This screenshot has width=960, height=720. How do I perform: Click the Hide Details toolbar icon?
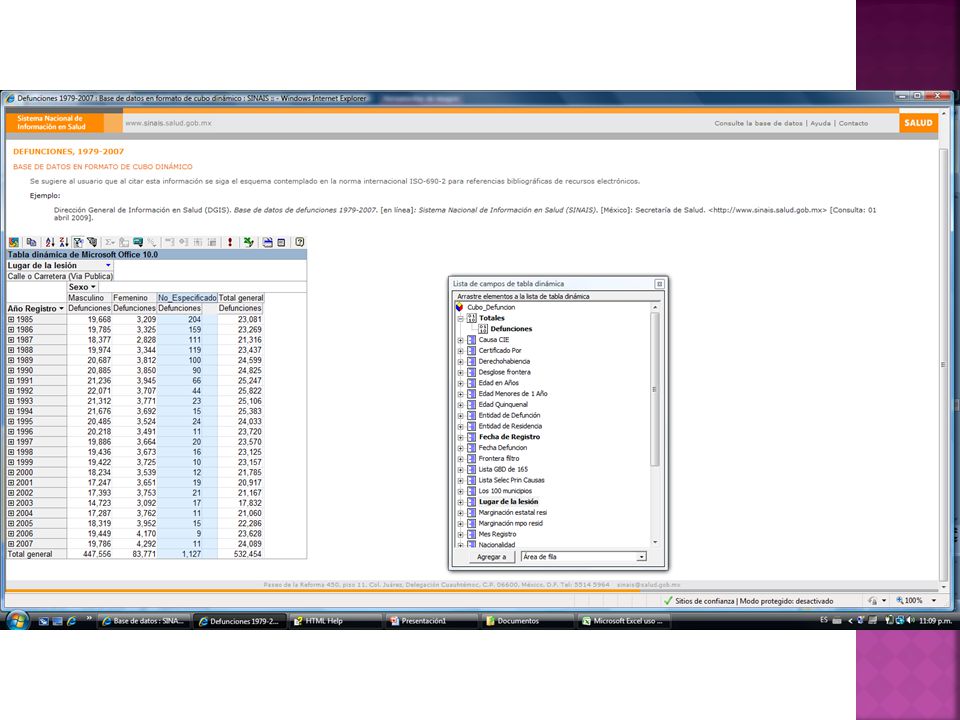(x=197, y=242)
